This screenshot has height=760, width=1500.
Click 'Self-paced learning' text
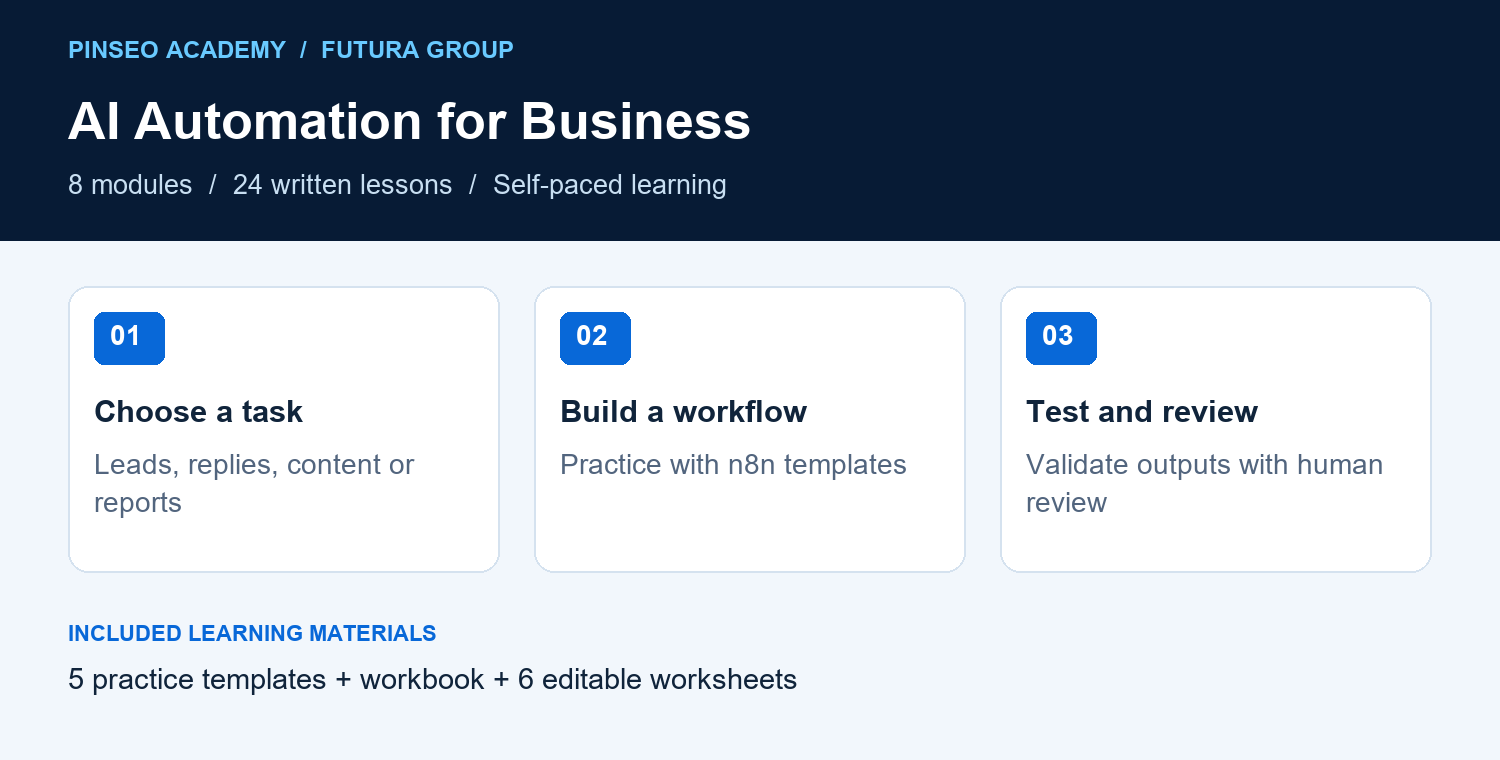point(609,185)
